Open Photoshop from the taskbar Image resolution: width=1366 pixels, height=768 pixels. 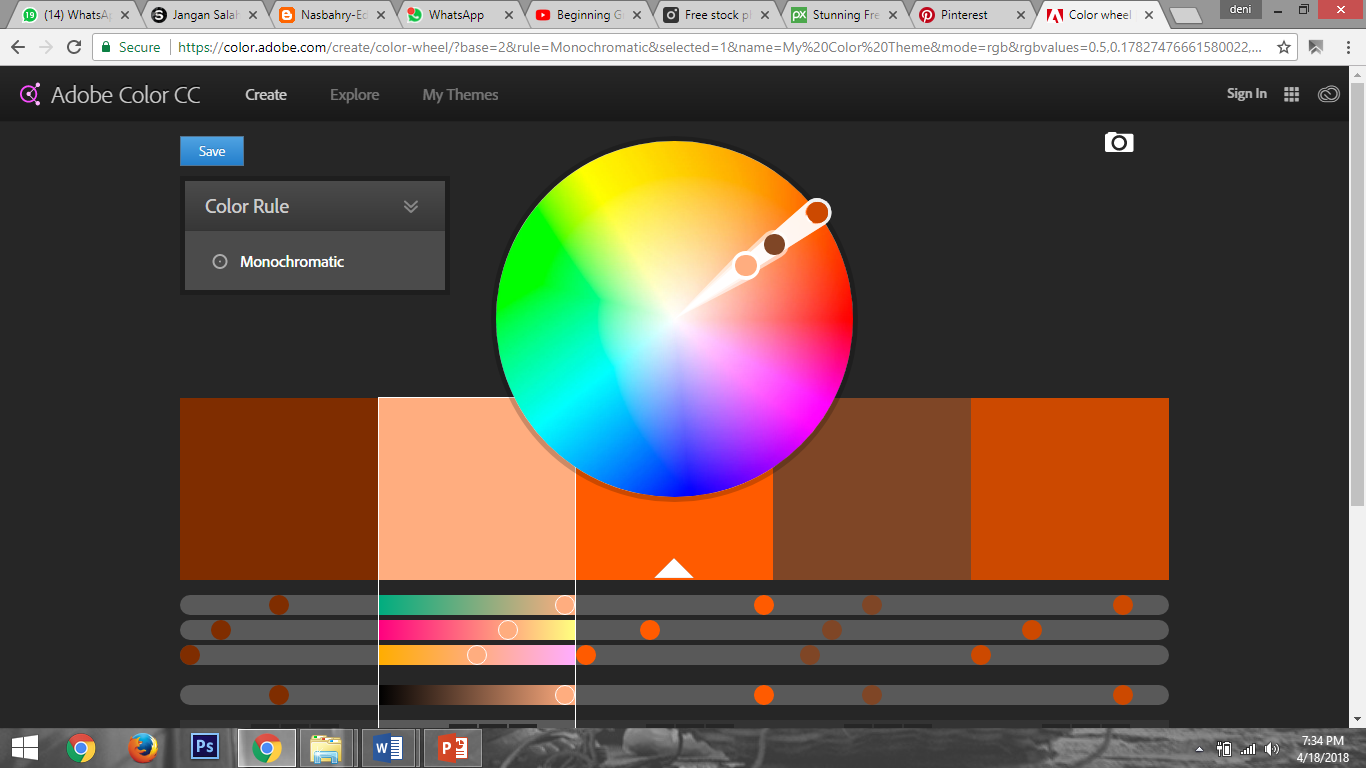pyautogui.click(x=205, y=747)
